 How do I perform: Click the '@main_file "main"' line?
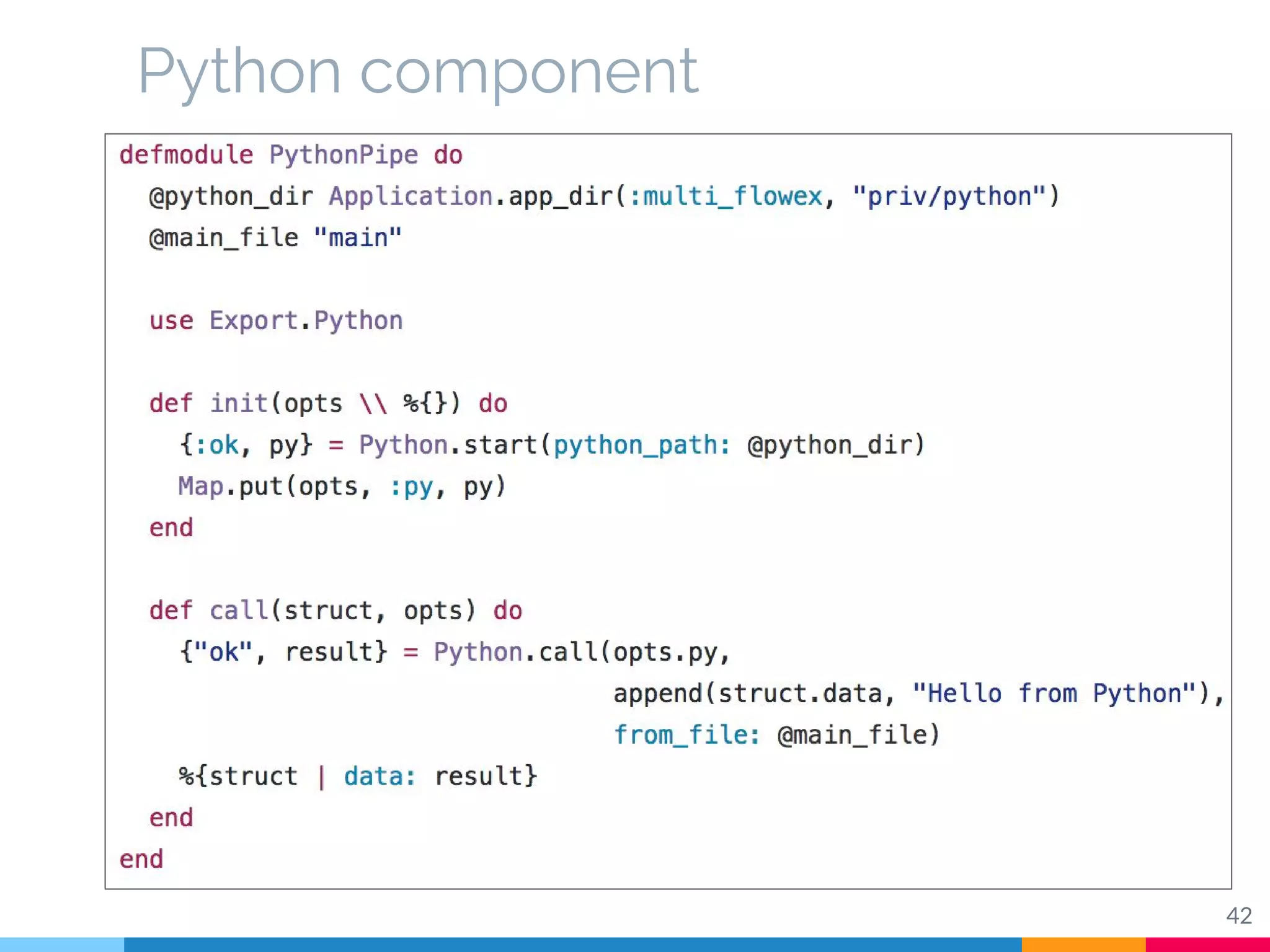coord(275,237)
